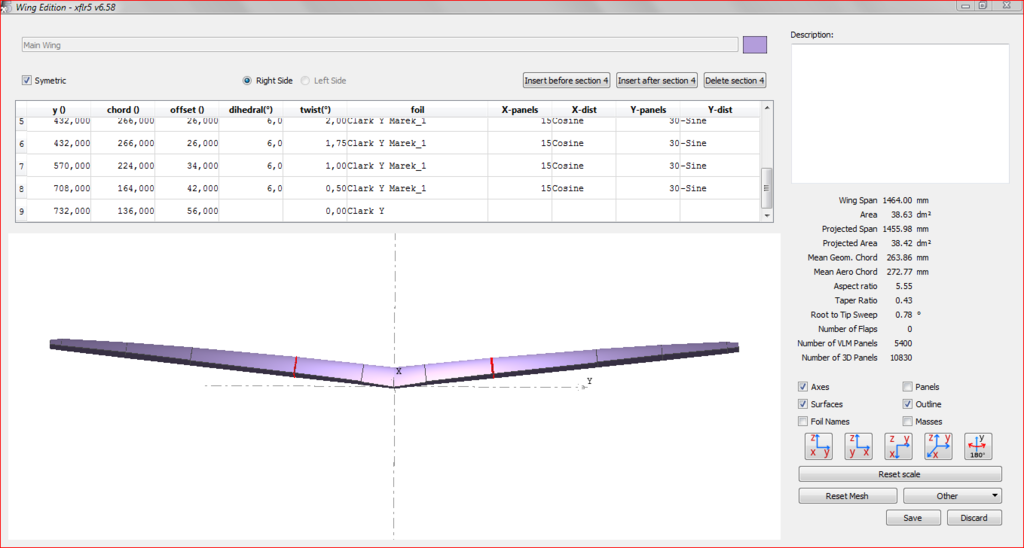This screenshot has width=1024, height=548.
Task: Open the purple wing color swatch
Action: [x=755, y=45]
